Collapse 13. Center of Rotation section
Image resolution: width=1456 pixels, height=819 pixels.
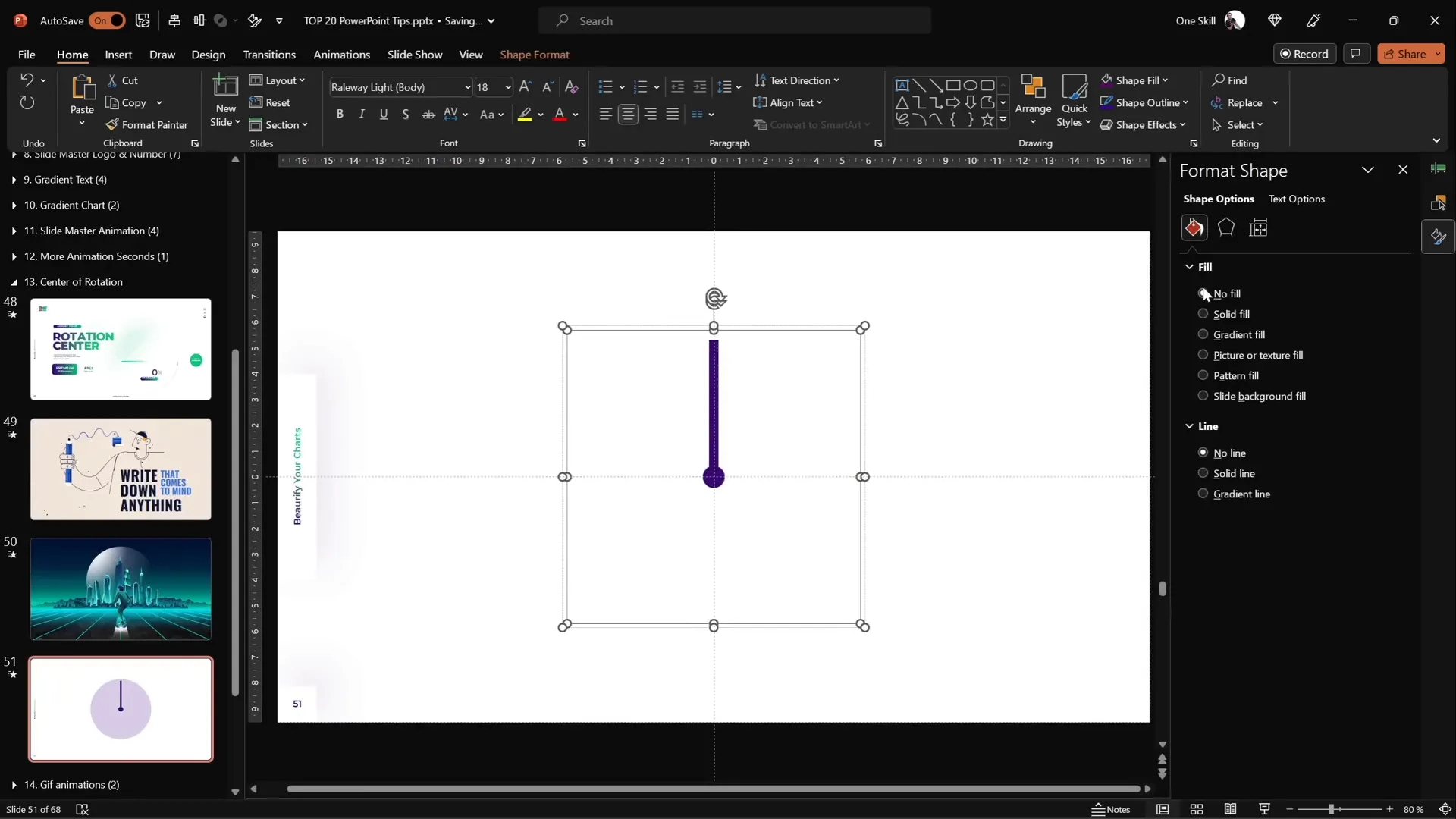pos(14,282)
